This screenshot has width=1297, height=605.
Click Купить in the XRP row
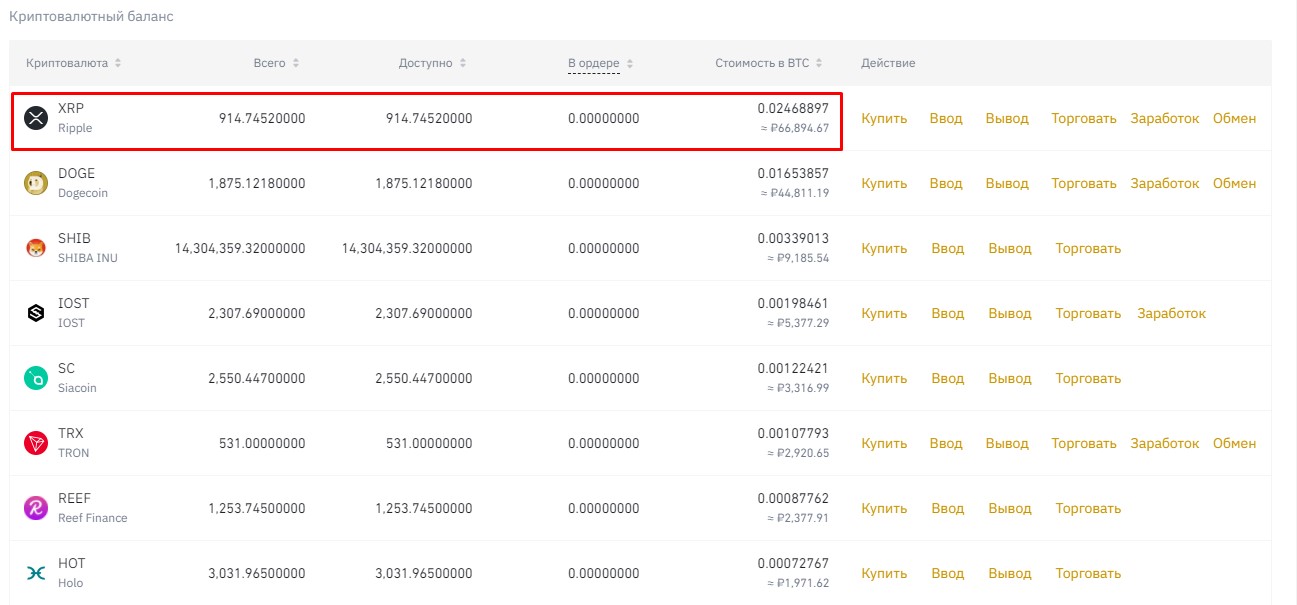[x=884, y=118]
